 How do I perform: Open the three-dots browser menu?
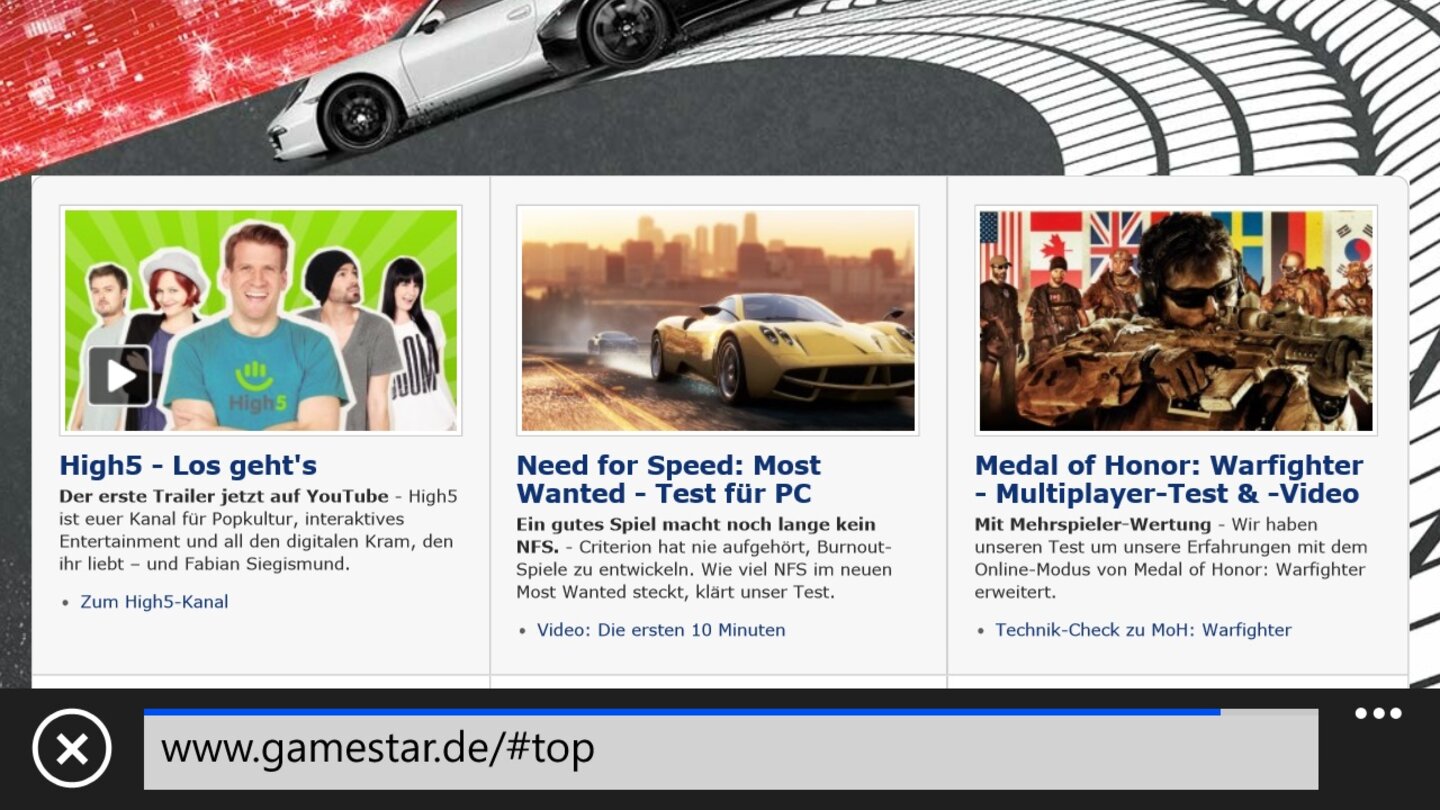tap(1378, 713)
